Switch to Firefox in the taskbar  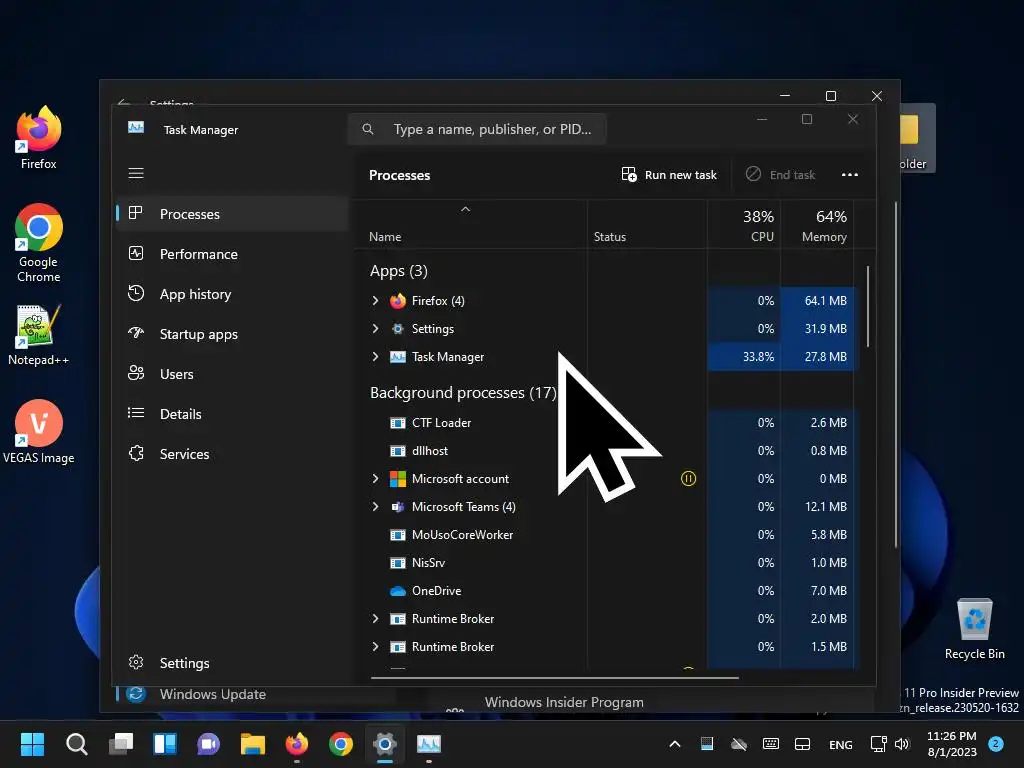tap(297, 744)
